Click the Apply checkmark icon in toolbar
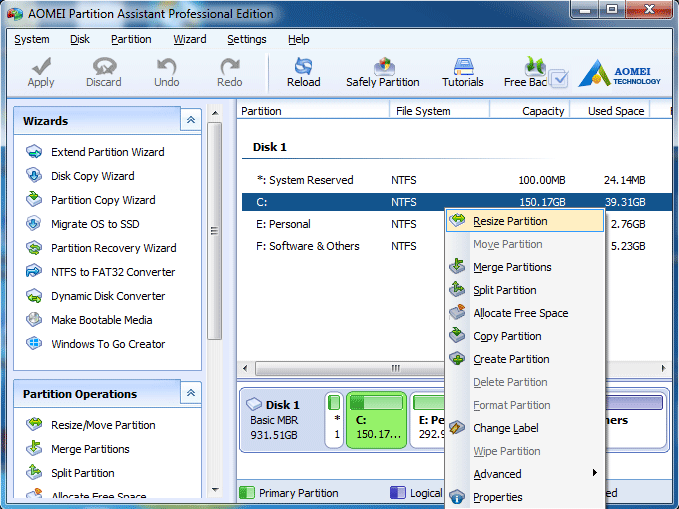 pos(41,66)
